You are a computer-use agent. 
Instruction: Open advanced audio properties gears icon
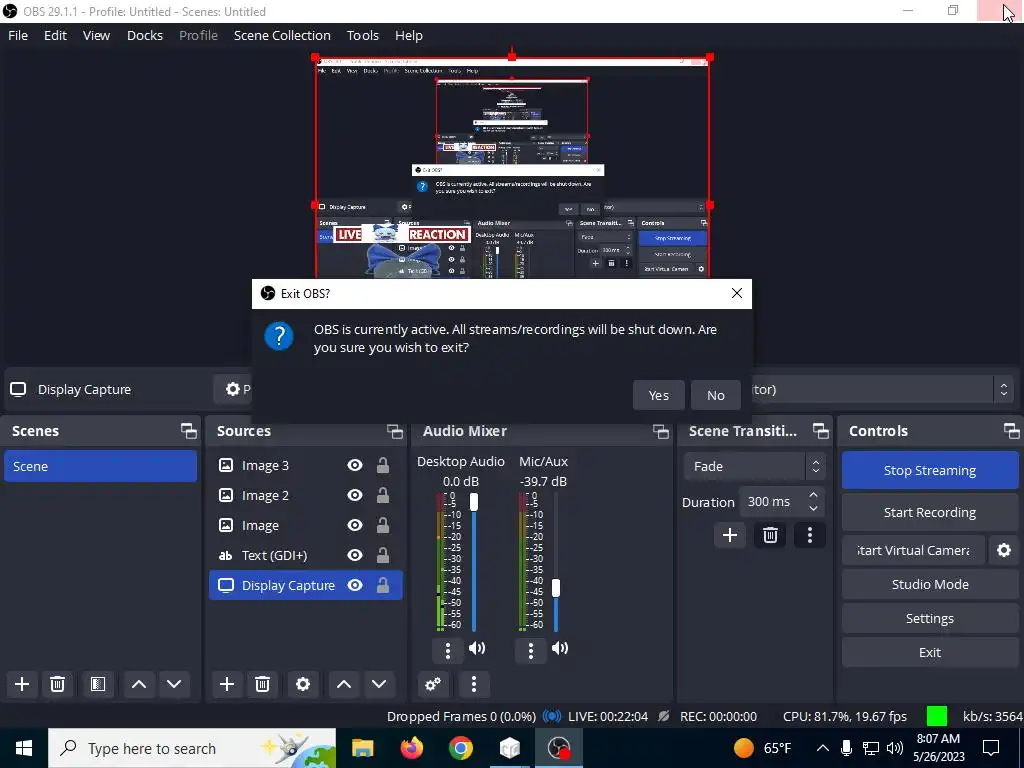tap(433, 684)
